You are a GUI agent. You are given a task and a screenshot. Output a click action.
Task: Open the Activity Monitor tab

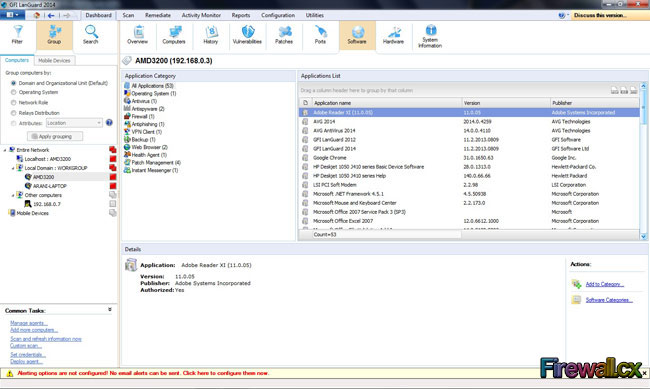pos(201,15)
